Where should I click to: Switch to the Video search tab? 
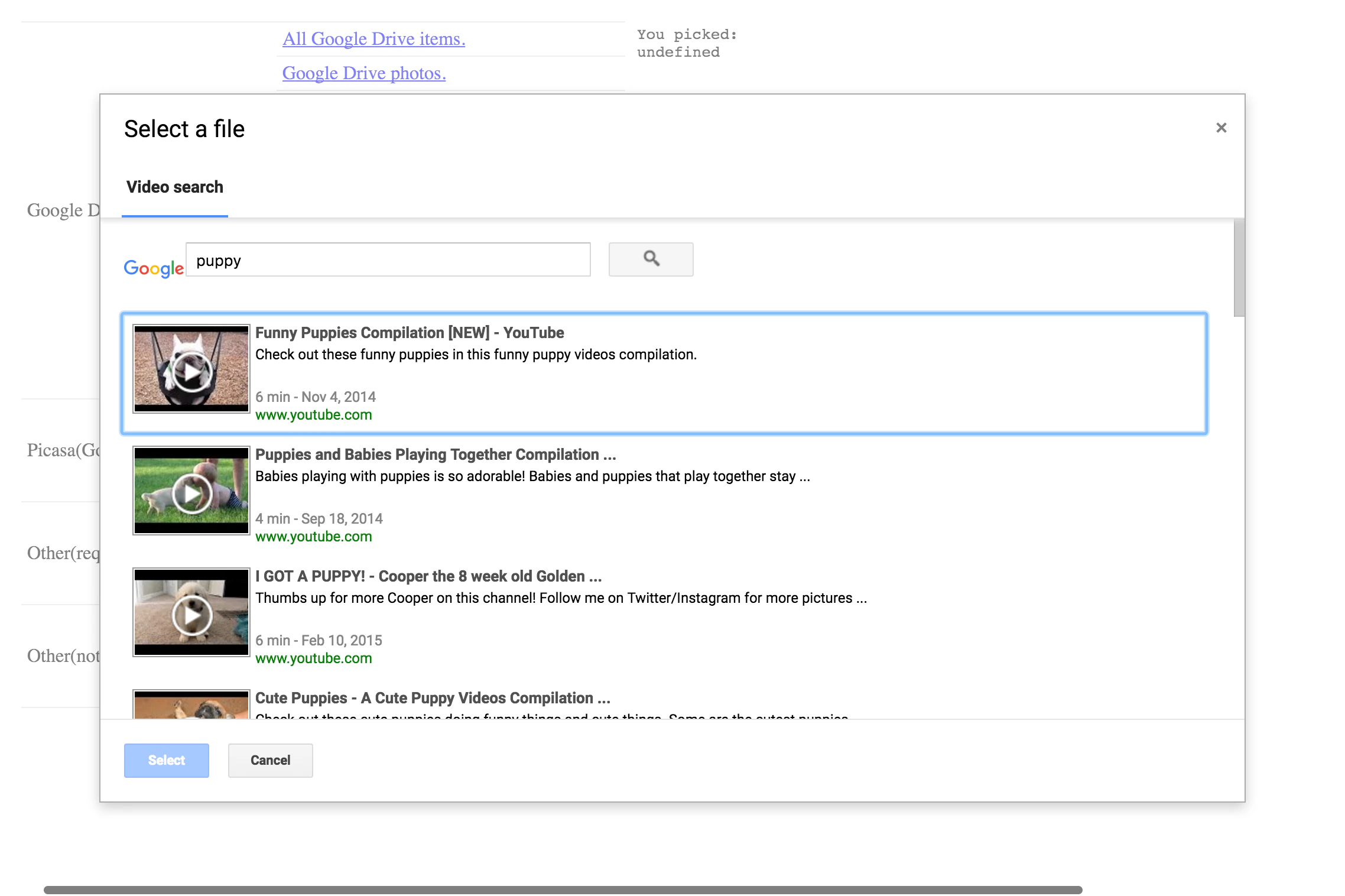click(175, 187)
